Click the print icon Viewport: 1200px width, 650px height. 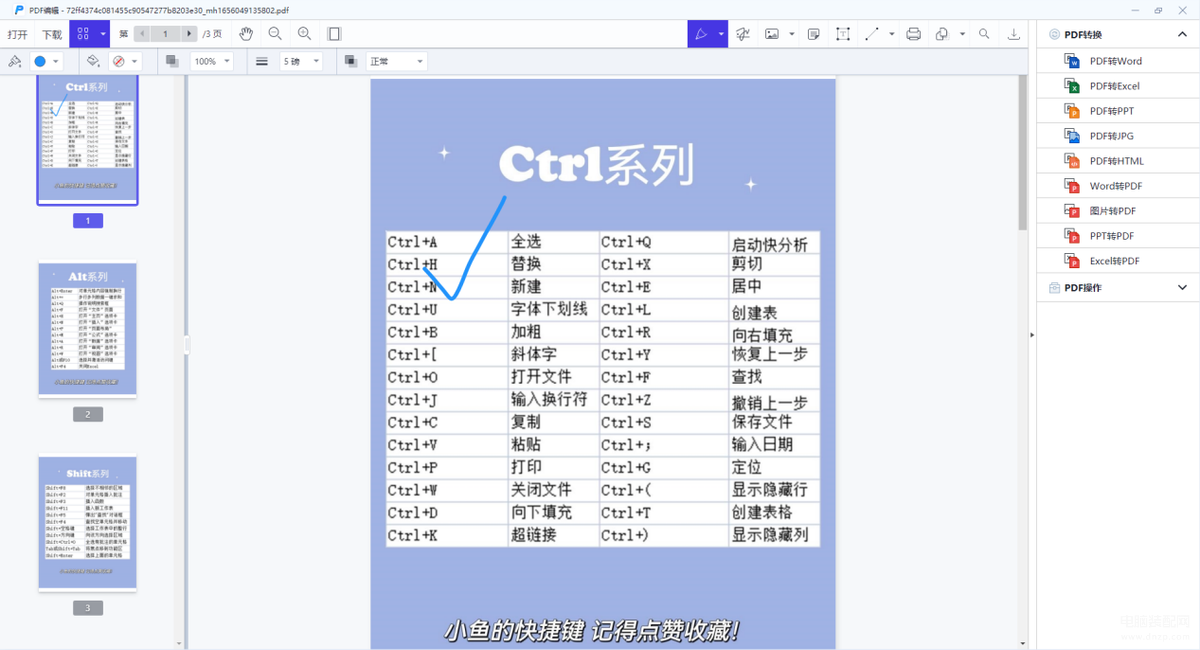click(x=913, y=34)
